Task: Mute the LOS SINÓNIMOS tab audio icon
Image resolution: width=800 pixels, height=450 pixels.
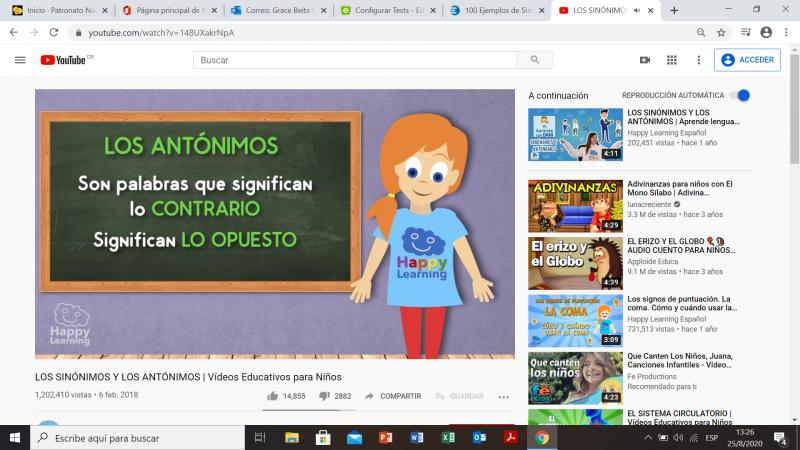Action: click(x=637, y=10)
